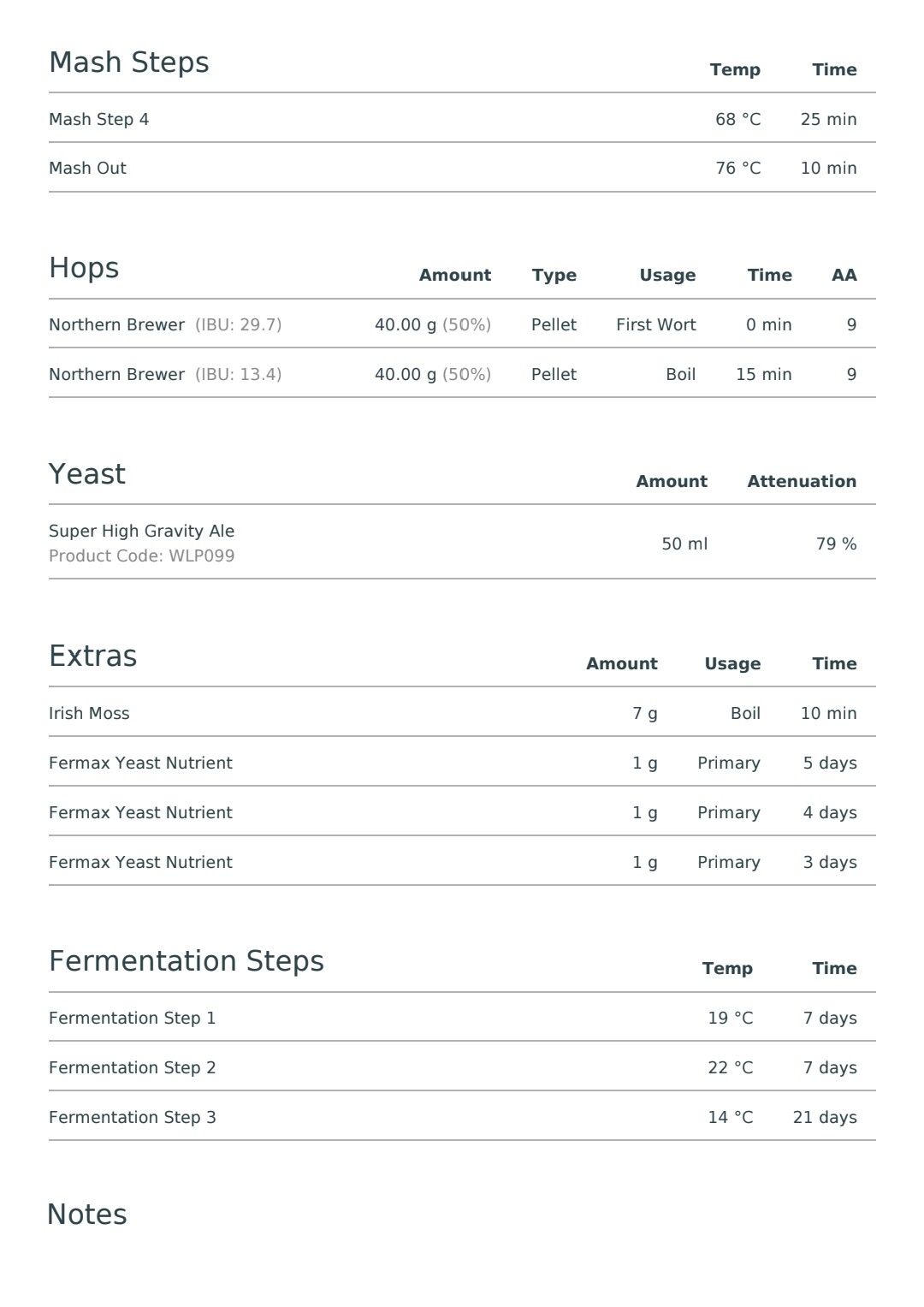Screen dimensions: 924x1307
Task: Click the AA column header
Action: coord(844,276)
